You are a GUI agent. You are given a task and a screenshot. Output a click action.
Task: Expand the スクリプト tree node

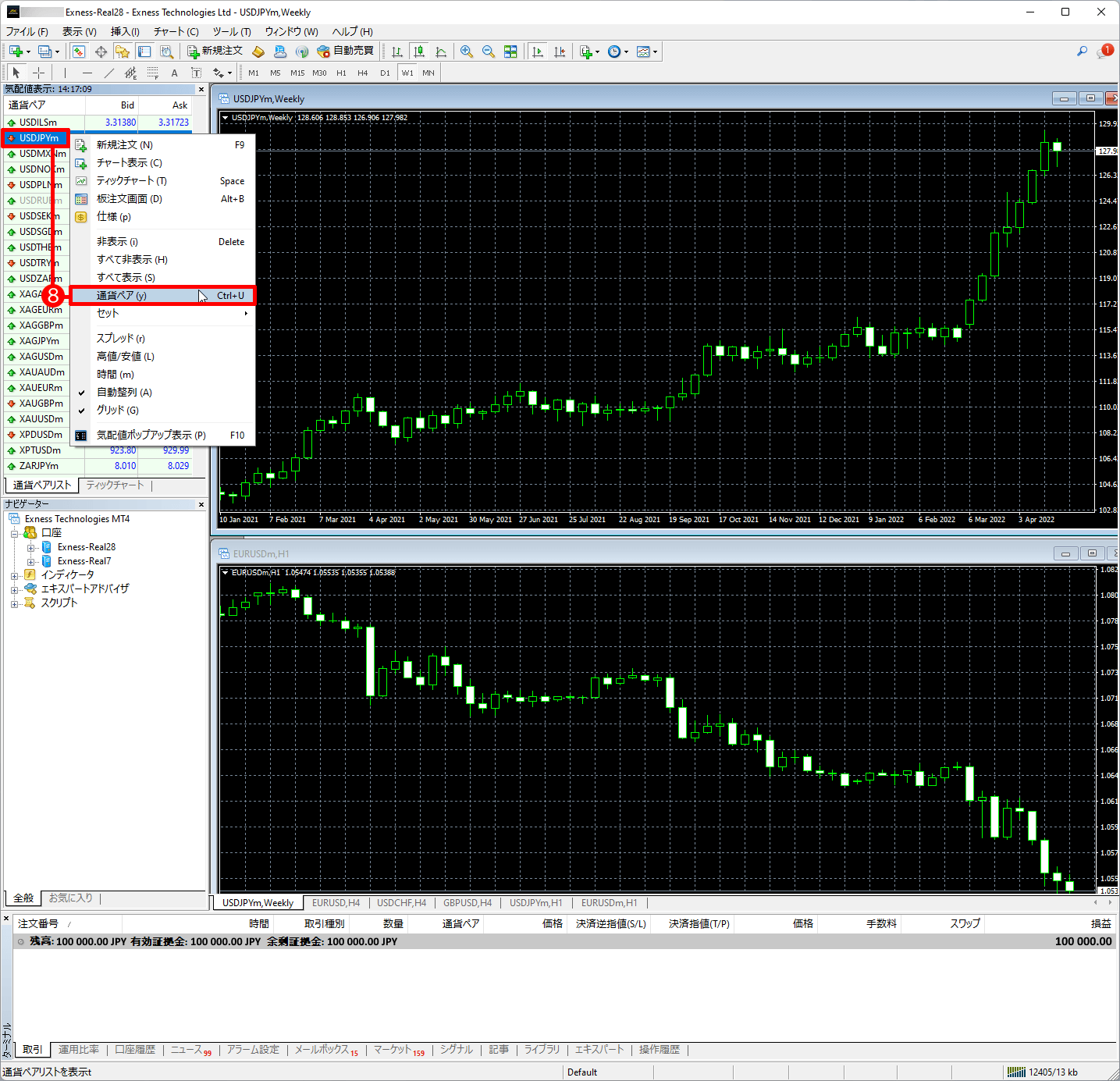click(x=14, y=603)
